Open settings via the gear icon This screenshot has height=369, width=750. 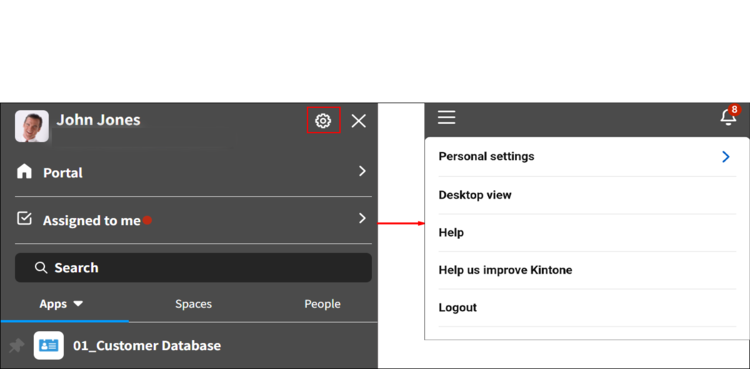(x=323, y=121)
